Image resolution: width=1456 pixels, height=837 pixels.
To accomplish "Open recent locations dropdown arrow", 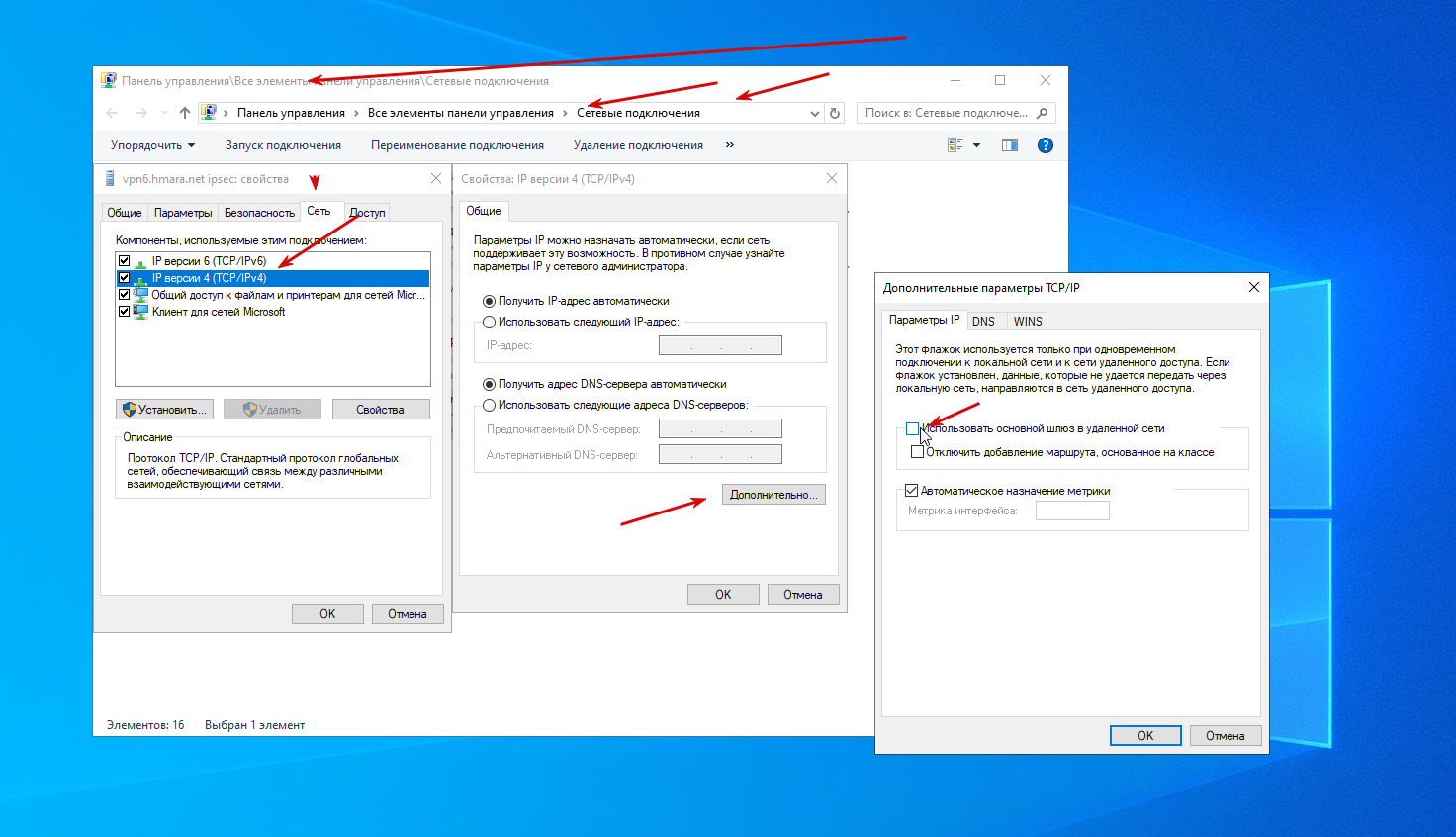I will point(164,113).
